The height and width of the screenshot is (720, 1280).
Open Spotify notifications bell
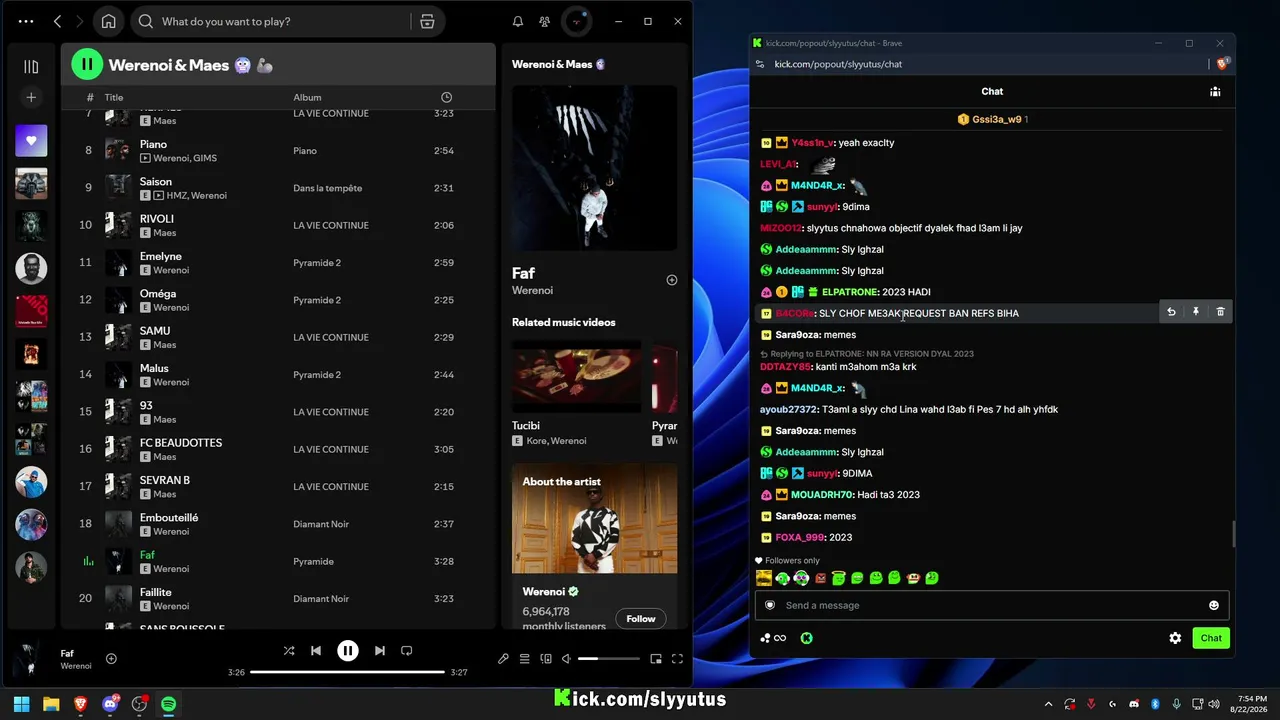[518, 21]
